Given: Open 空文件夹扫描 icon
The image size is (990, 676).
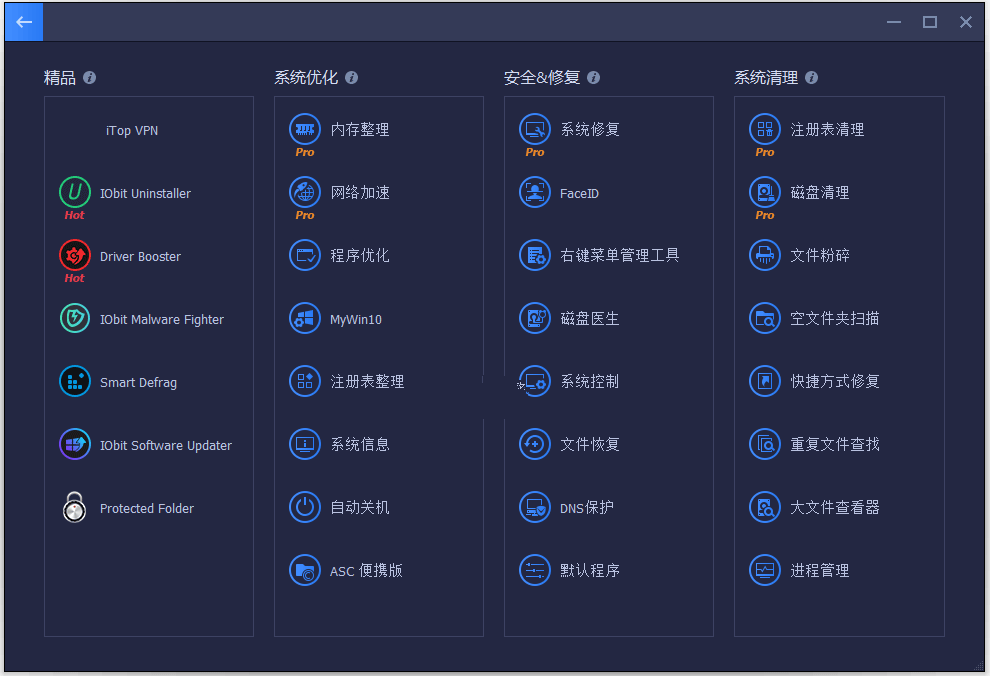Looking at the screenshot, I should coord(765,318).
